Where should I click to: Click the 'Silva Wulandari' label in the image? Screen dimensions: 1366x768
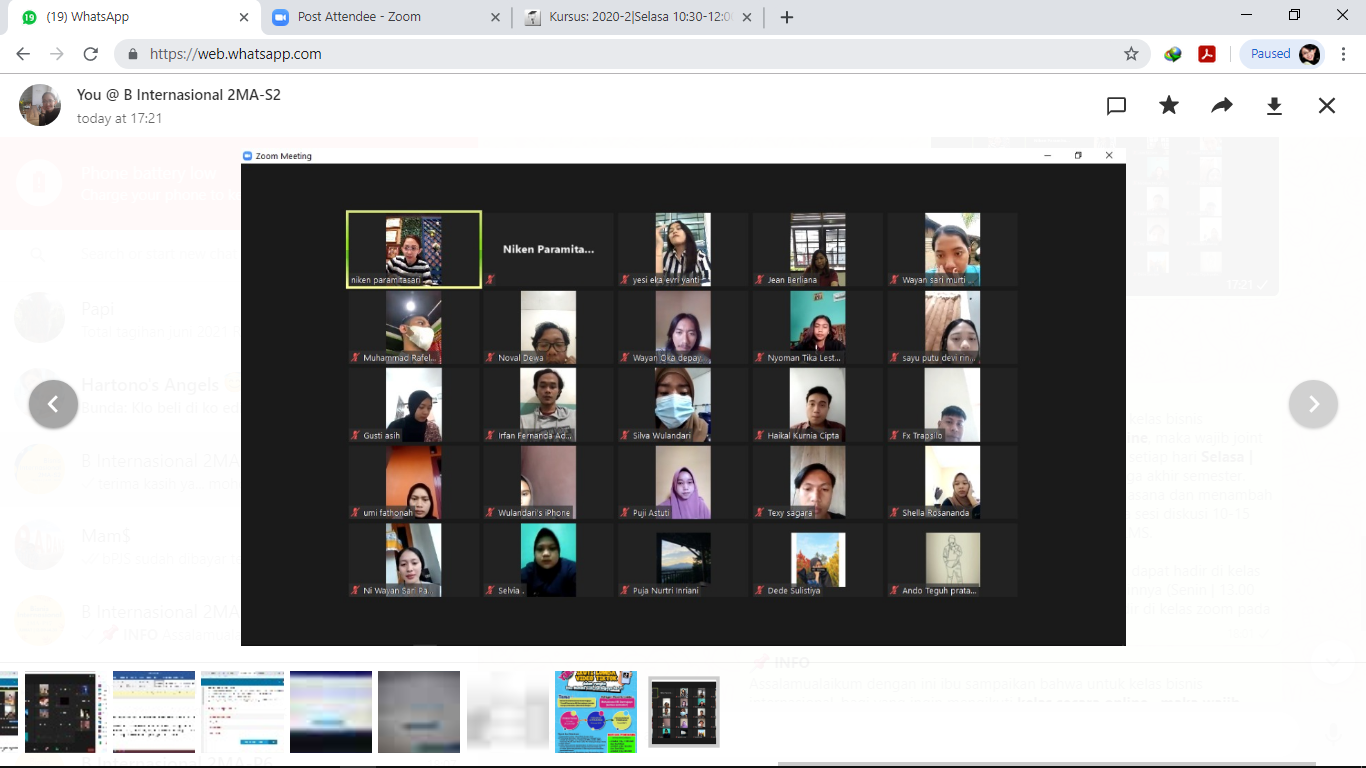coord(662,436)
